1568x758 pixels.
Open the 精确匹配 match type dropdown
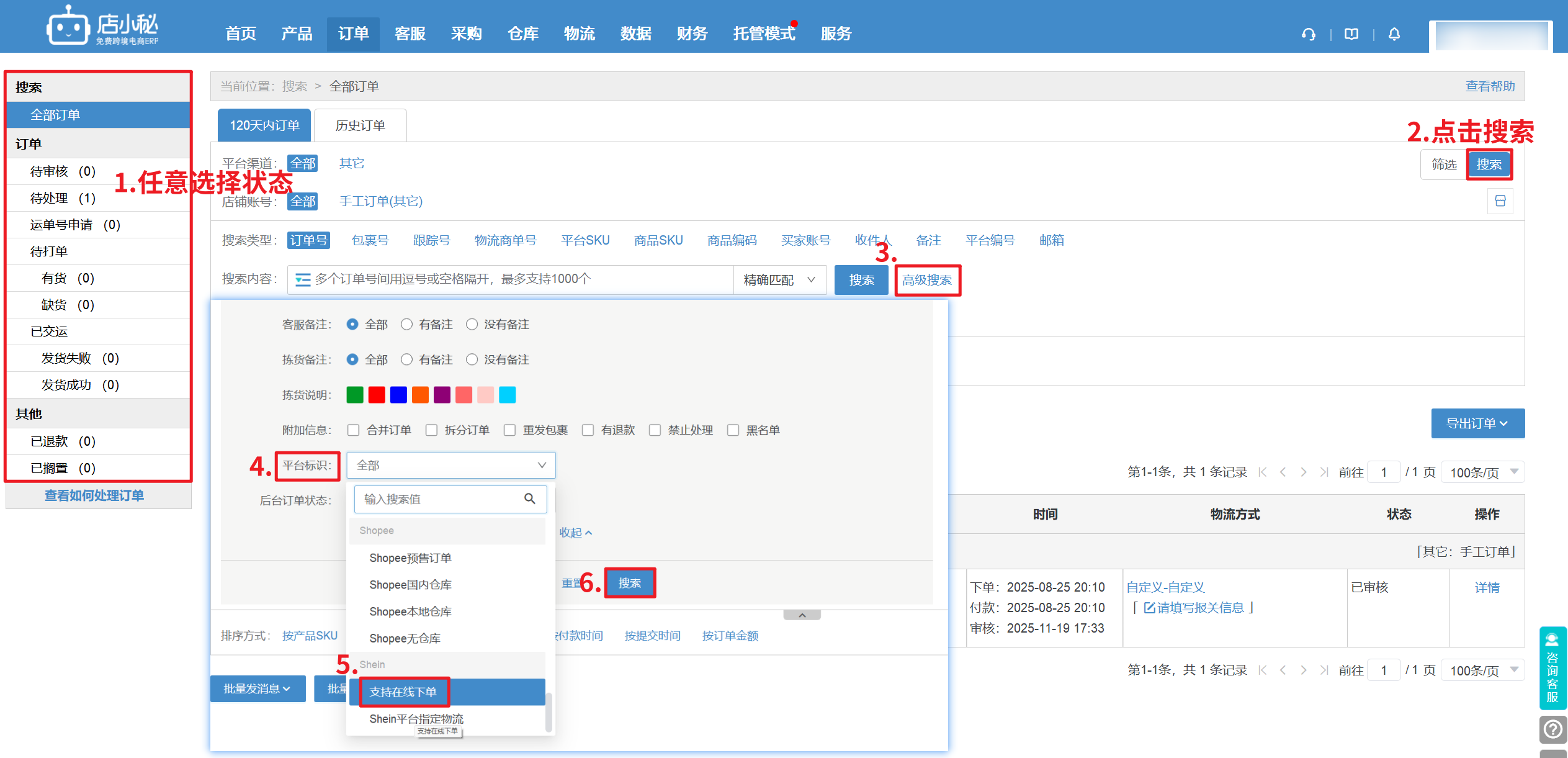[779, 280]
